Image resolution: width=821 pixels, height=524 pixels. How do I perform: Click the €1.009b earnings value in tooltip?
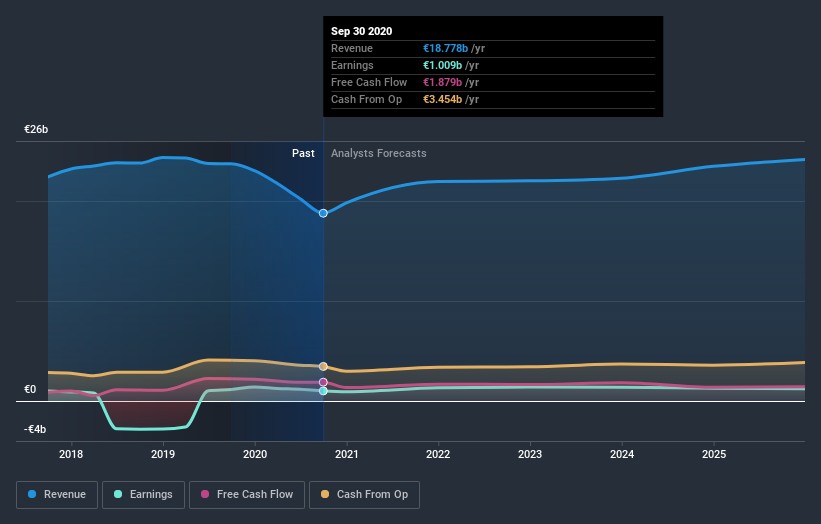click(442, 65)
